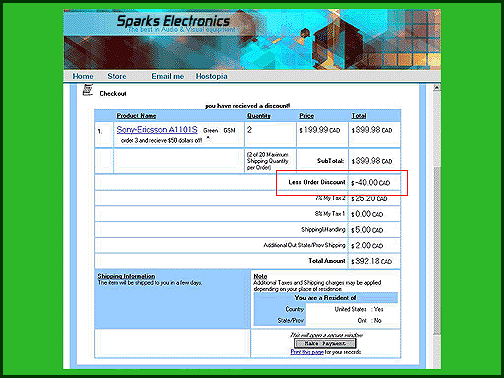Select the $0.00 CAD tax value
This screenshot has width=504, height=378.
click(x=367, y=214)
